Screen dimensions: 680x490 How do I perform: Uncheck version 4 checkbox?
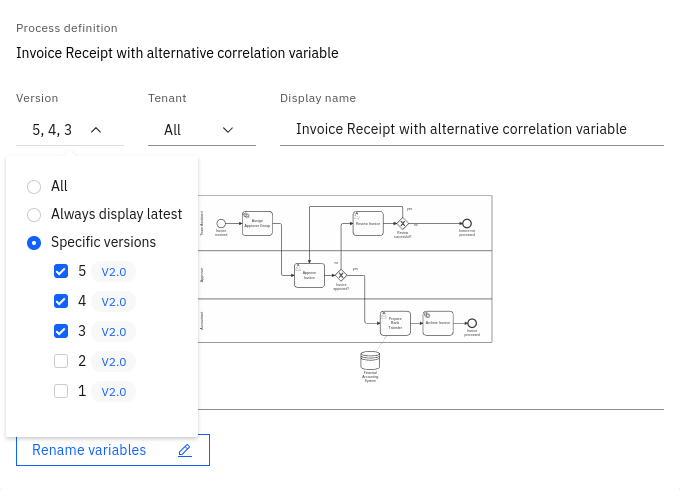[x=61, y=301]
